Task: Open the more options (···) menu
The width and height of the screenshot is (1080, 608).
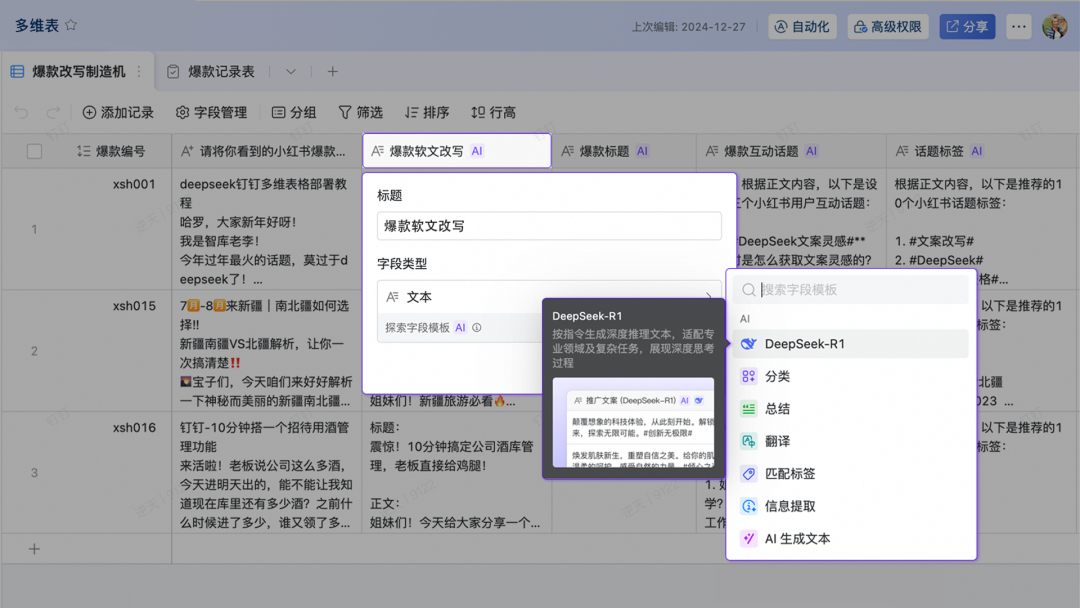Action: coord(1018,26)
